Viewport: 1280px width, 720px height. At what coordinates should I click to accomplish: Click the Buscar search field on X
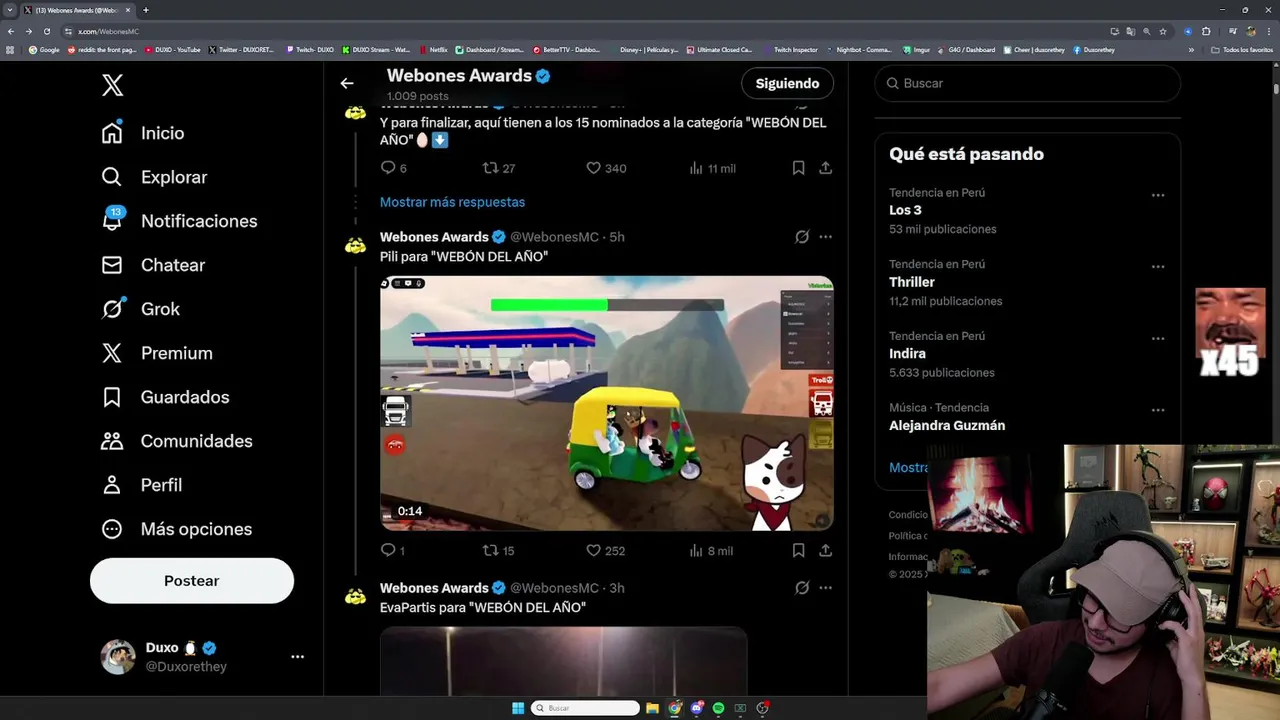point(1028,83)
